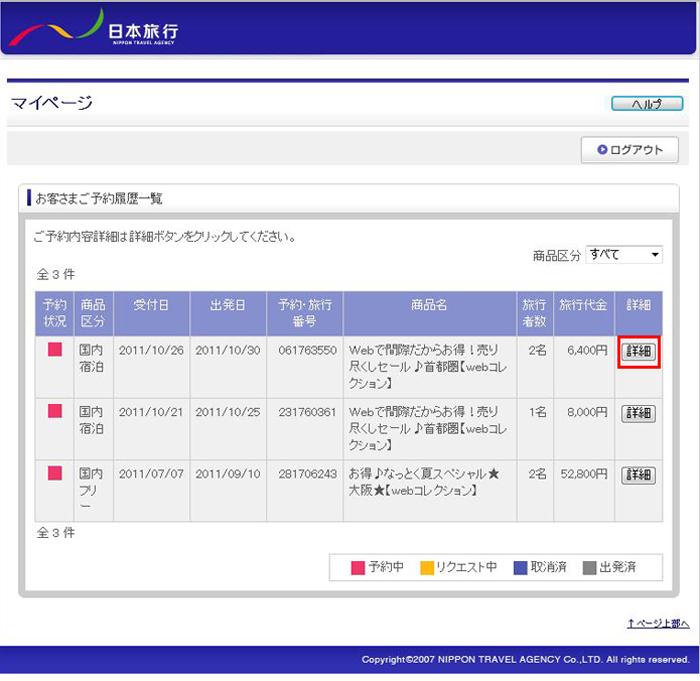Open the ヘルプ help button
The height and width of the screenshot is (681, 700).
(647, 104)
